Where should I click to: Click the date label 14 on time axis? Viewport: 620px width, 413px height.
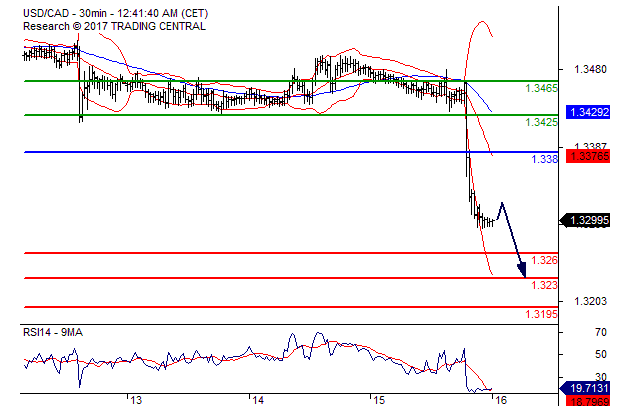pos(258,401)
